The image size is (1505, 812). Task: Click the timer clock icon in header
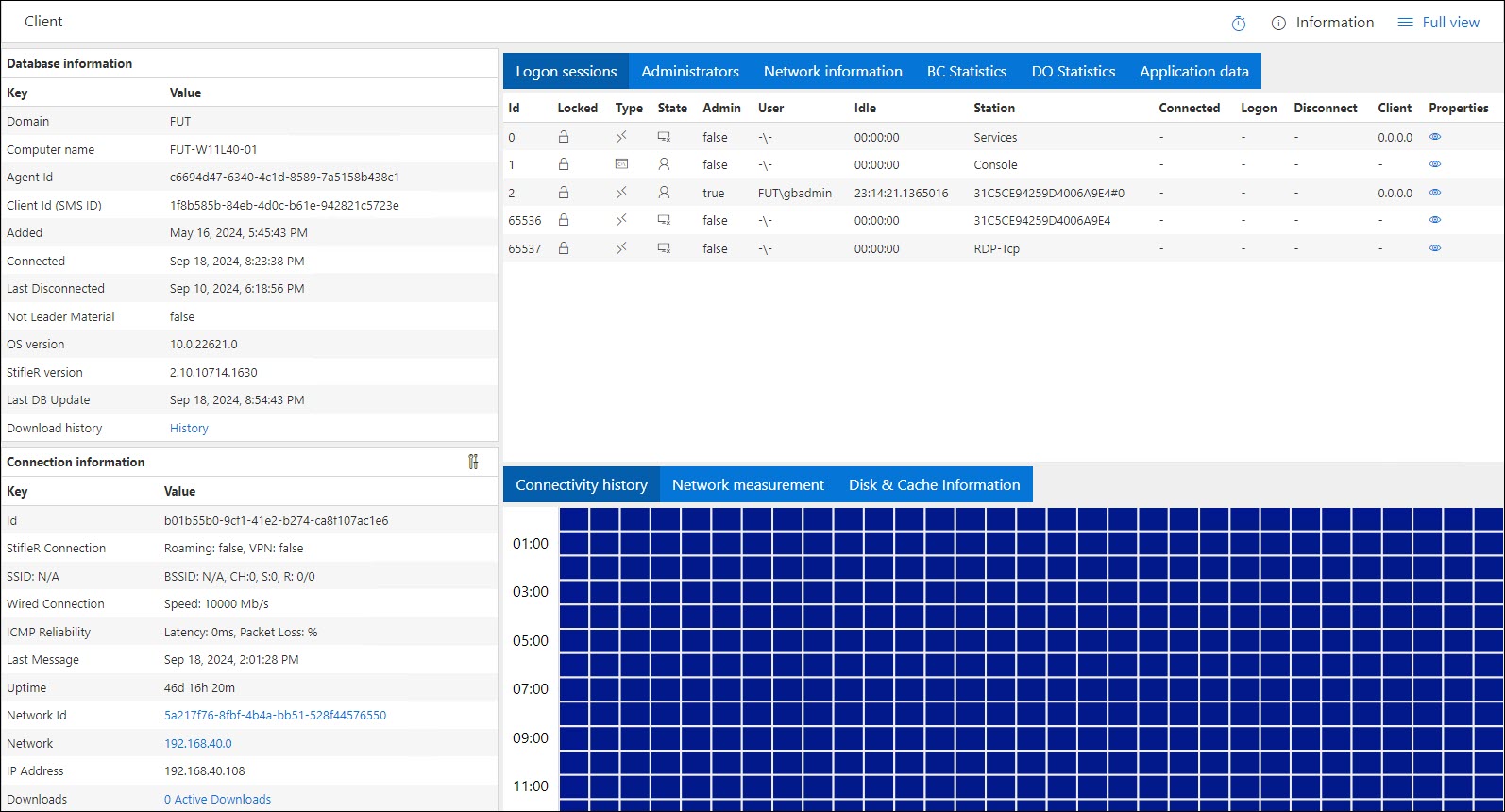coord(1239,24)
